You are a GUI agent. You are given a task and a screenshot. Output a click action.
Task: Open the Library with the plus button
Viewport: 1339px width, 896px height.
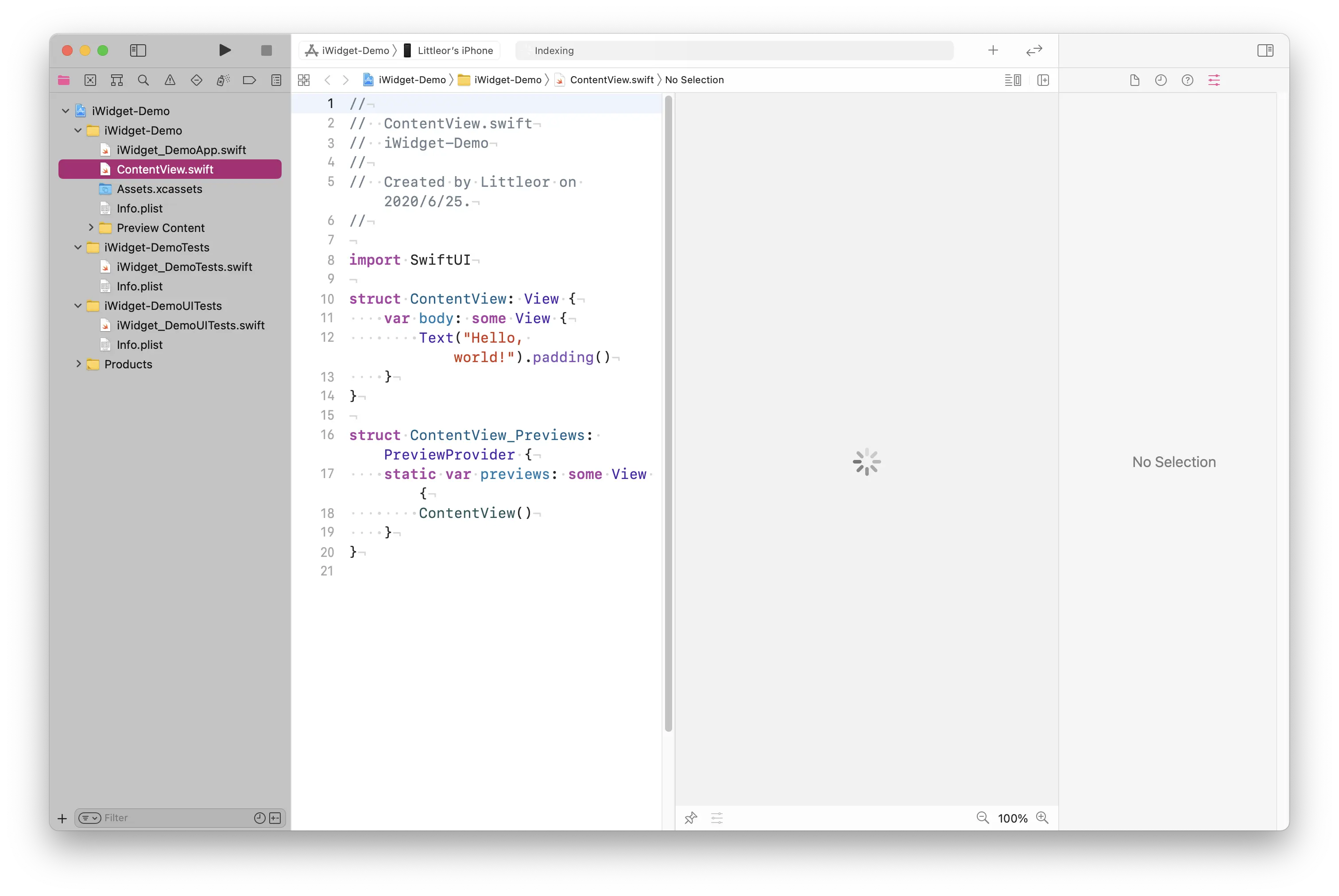tap(993, 50)
